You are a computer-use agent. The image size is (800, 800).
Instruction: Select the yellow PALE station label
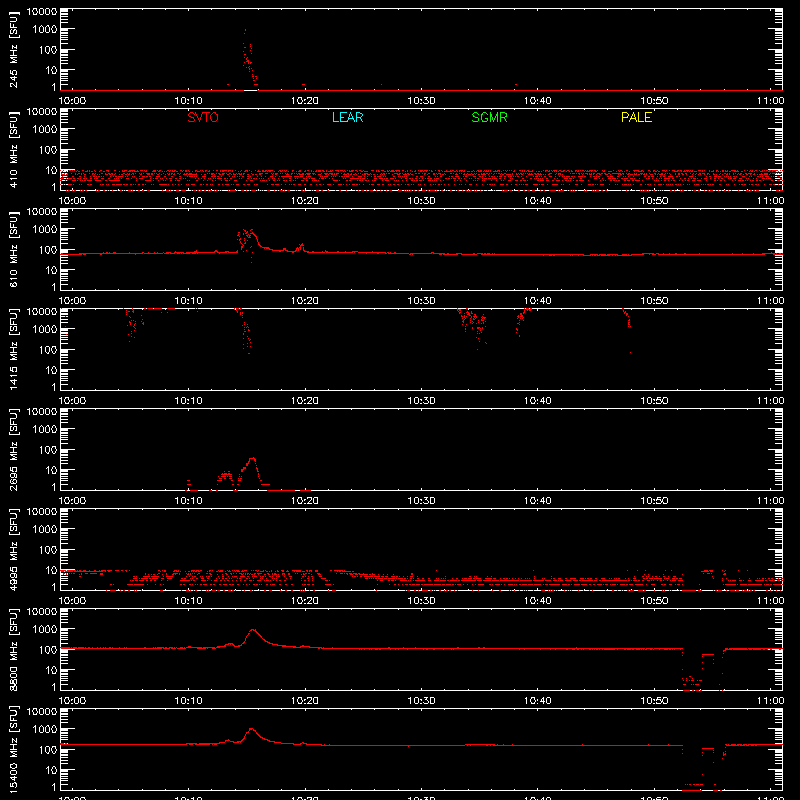[x=636, y=117]
